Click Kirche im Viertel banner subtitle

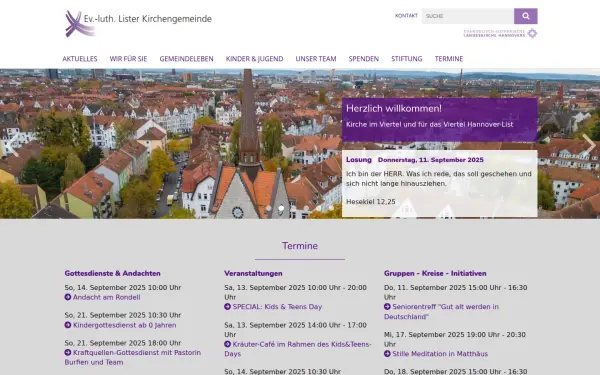430,124
